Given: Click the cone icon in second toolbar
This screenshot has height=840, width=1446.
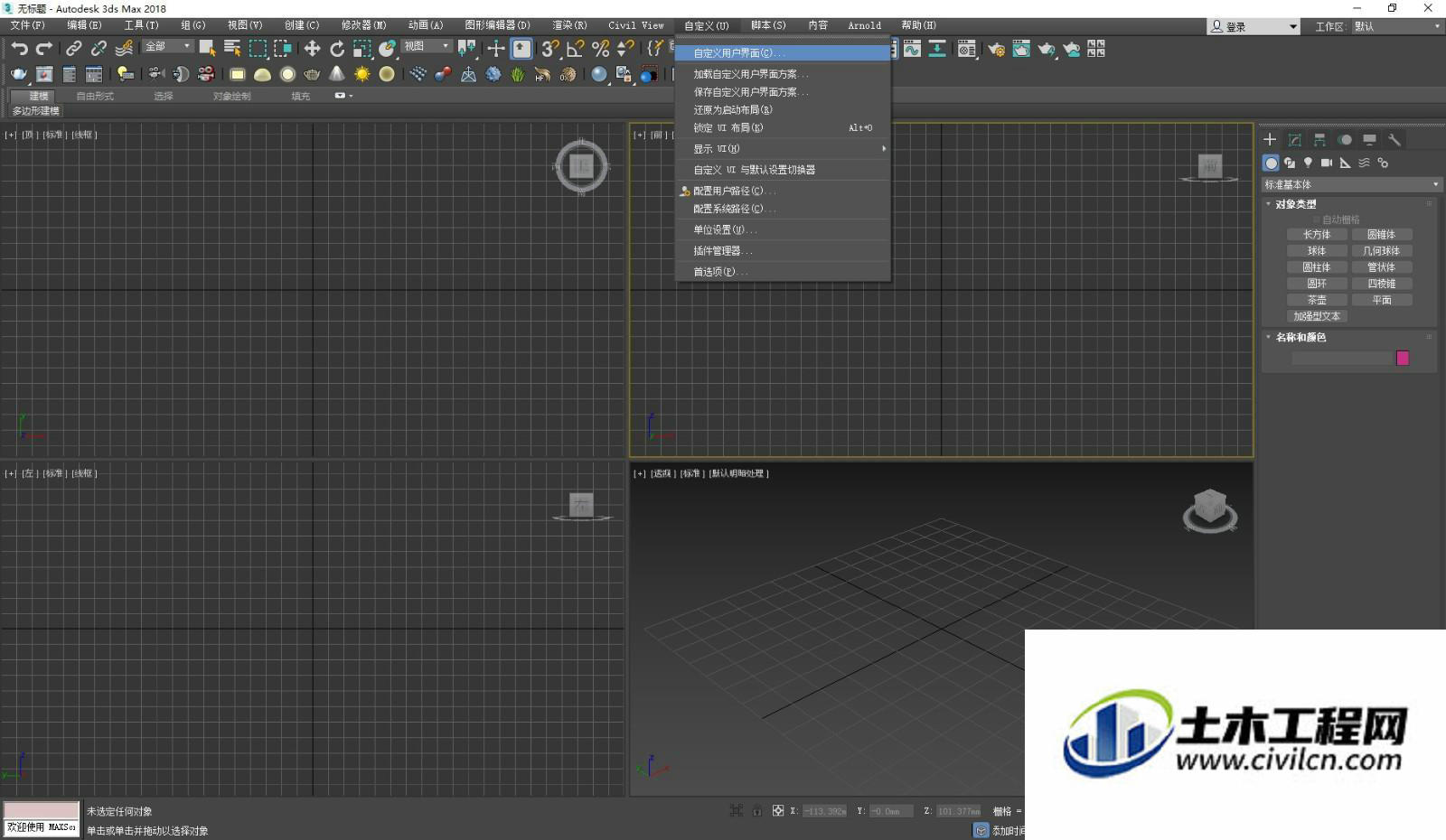Looking at the screenshot, I should click(x=337, y=74).
